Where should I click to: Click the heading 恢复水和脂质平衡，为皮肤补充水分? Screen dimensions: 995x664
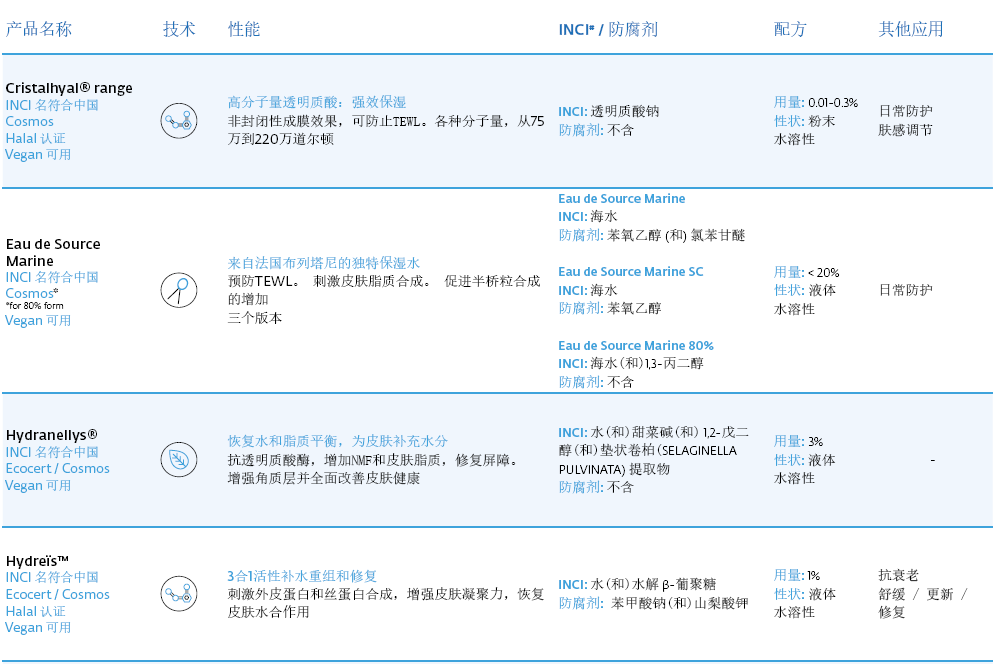click(x=338, y=441)
